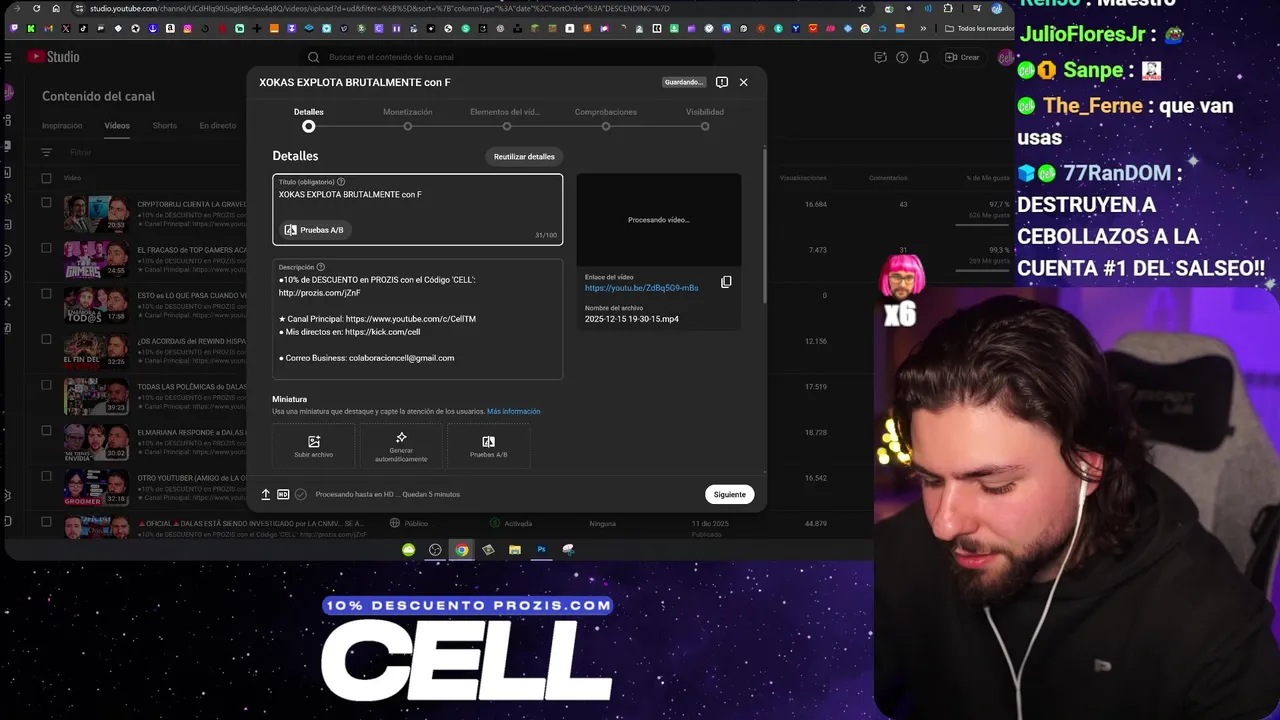The height and width of the screenshot is (720, 1280).
Task: Switch to Inspiración tab in channel content
Action: pos(62,126)
